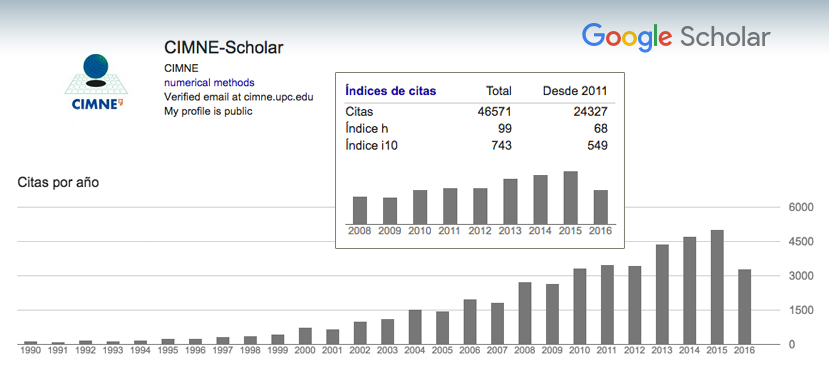
Task: Click the 2016 bar in the large chart
Action: [744, 307]
